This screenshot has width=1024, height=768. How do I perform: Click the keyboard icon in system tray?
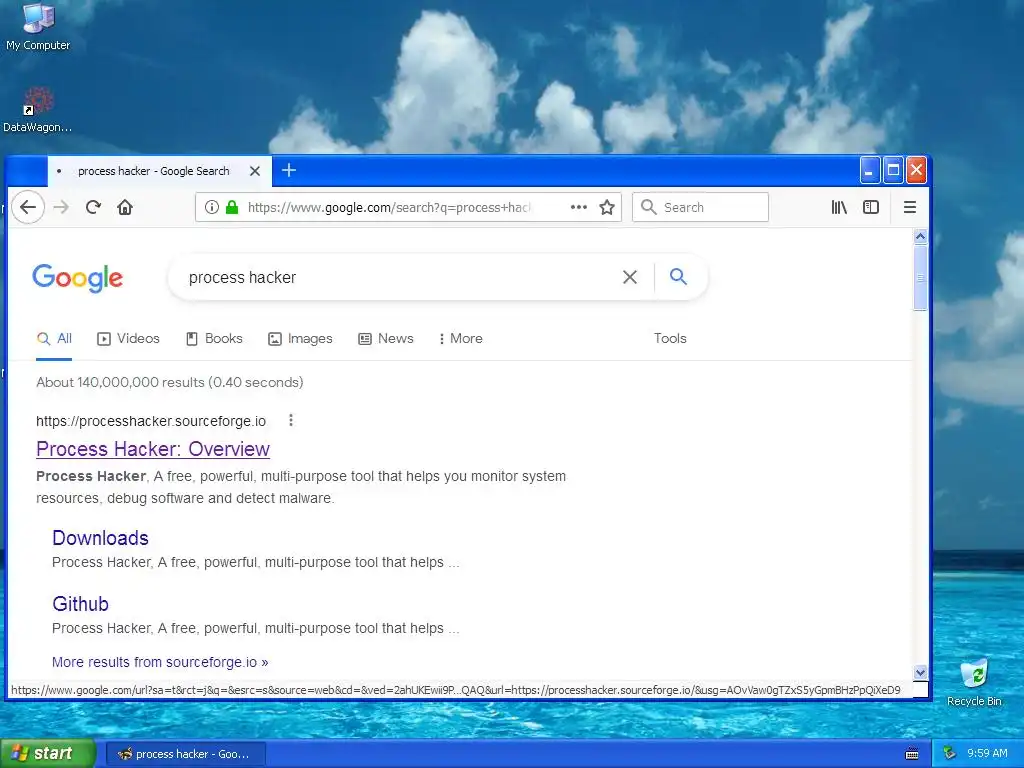912,754
